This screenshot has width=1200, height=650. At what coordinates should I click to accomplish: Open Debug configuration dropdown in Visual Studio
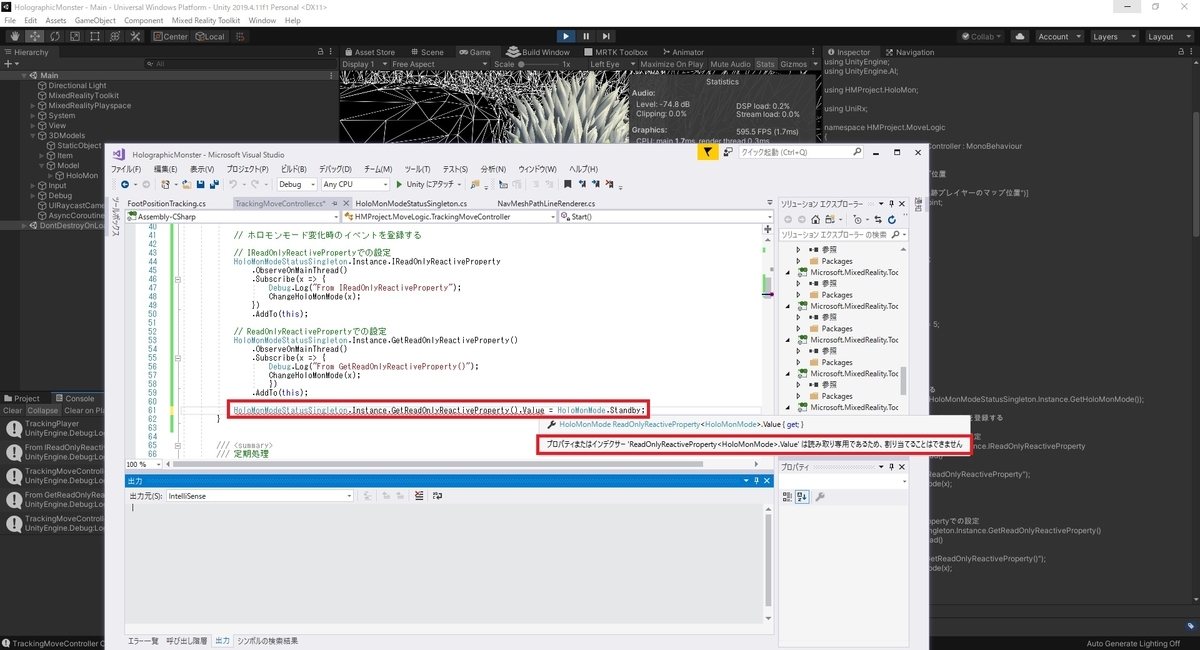[x=297, y=184]
